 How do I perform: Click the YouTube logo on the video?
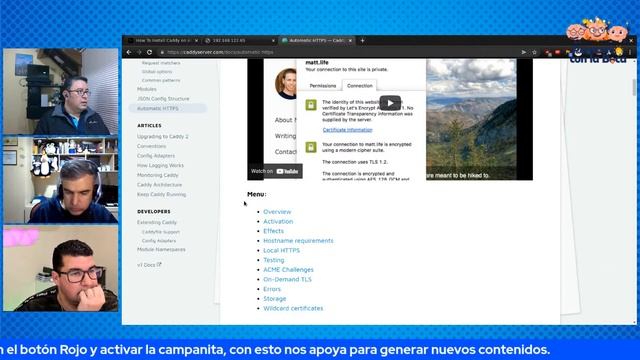(x=287, y=171)
